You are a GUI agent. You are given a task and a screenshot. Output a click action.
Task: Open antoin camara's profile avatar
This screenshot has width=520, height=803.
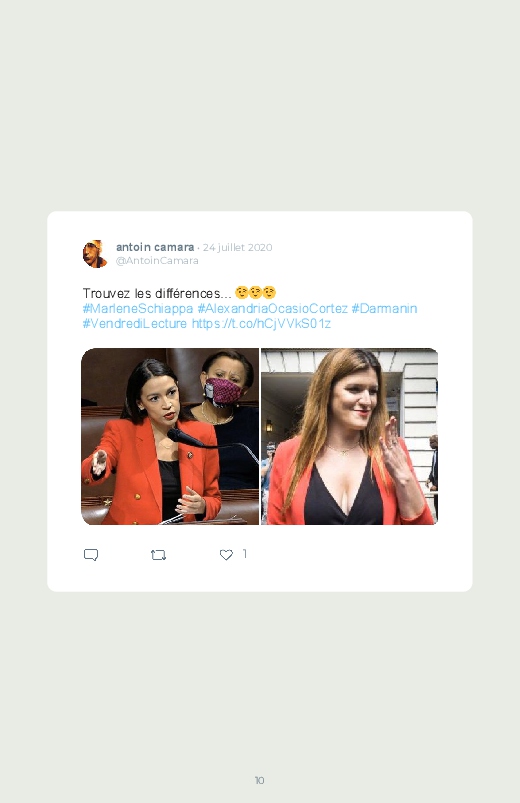pyautogui.click(x=95, y=253)
